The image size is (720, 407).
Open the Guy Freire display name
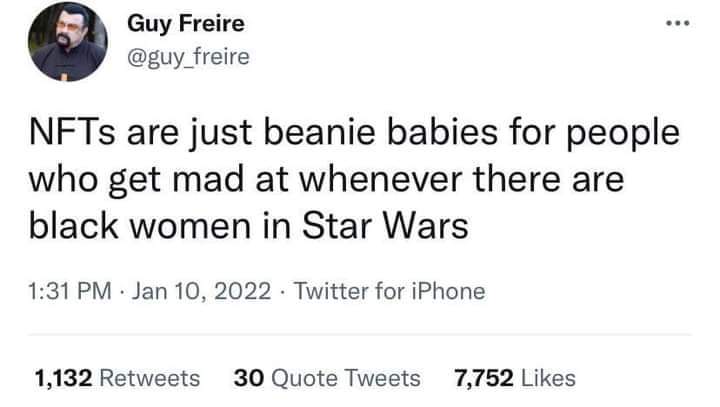[x=186, y=23]
